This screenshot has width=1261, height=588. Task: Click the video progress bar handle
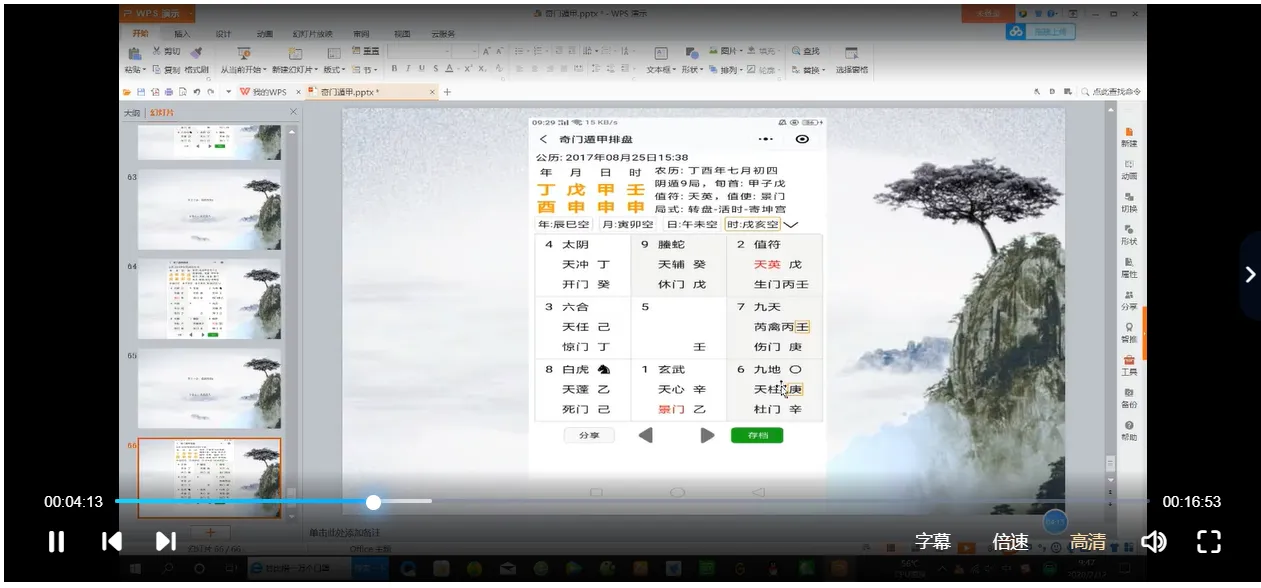[x=373, y=502]
